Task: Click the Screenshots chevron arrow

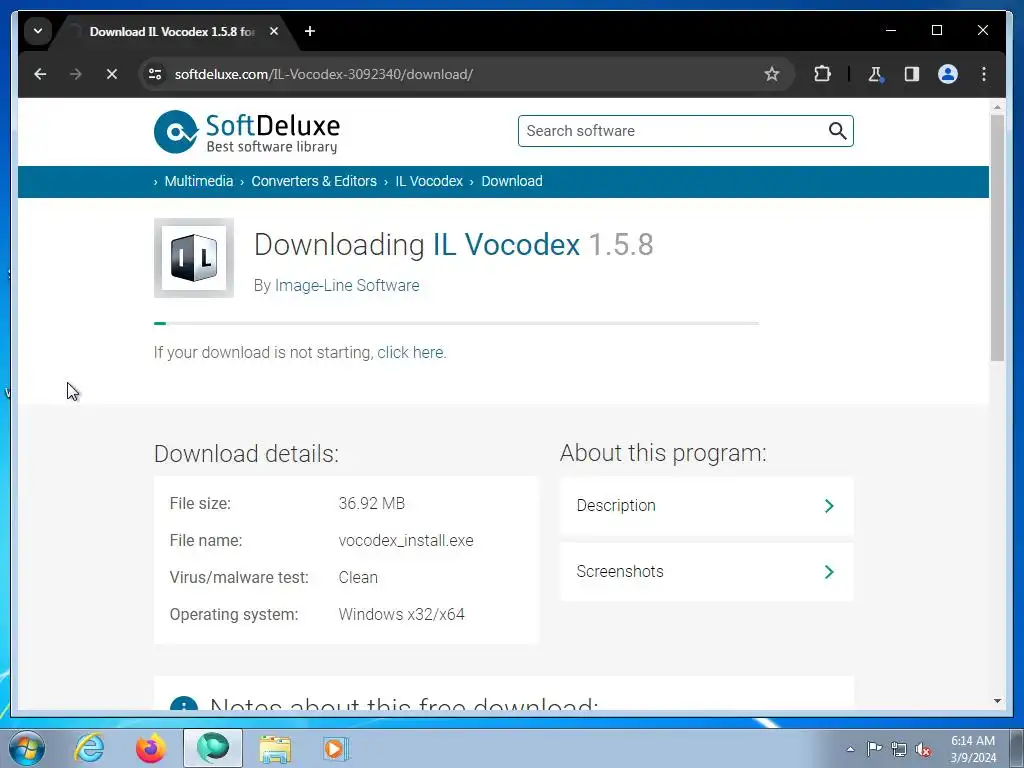Action: (x=829, y=572)
